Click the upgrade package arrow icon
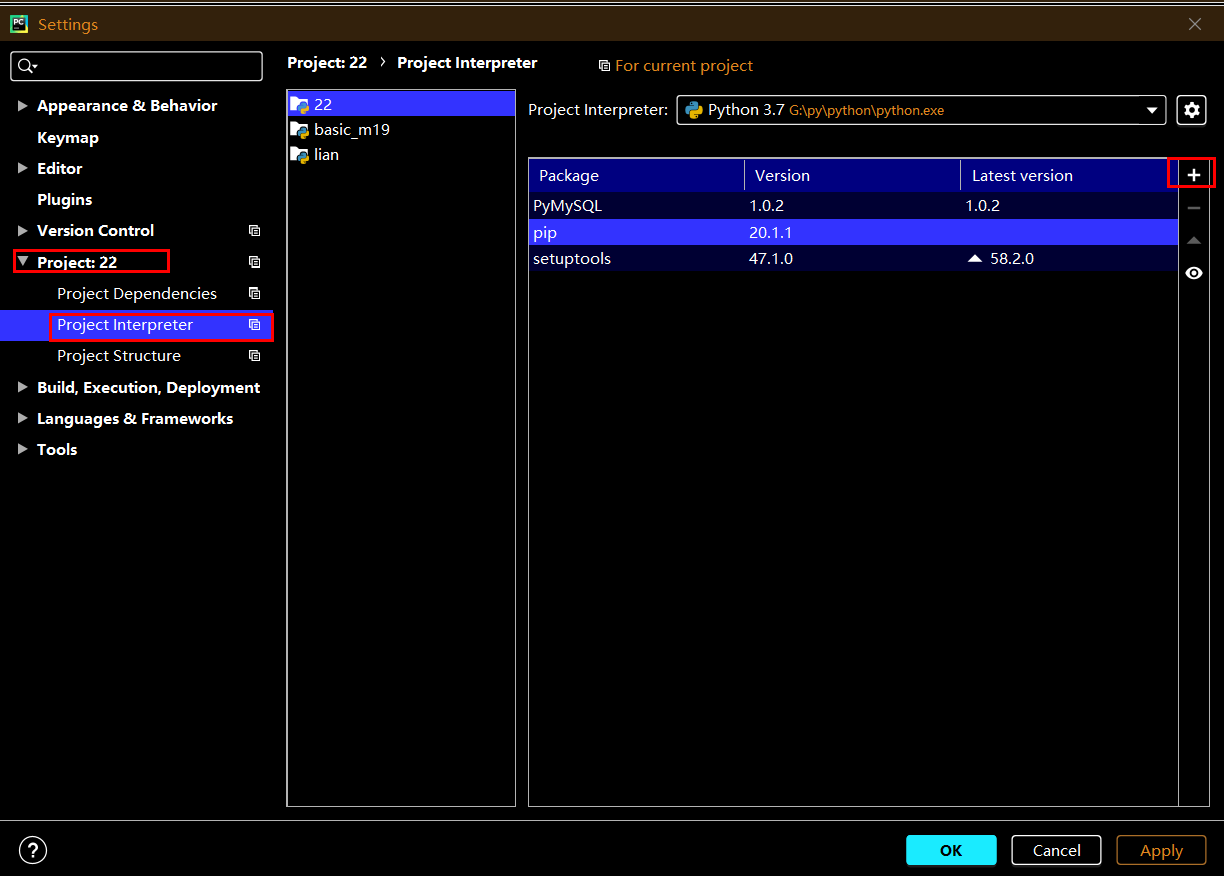The height and width of the screenshot is (876, 1224). 1193,241
